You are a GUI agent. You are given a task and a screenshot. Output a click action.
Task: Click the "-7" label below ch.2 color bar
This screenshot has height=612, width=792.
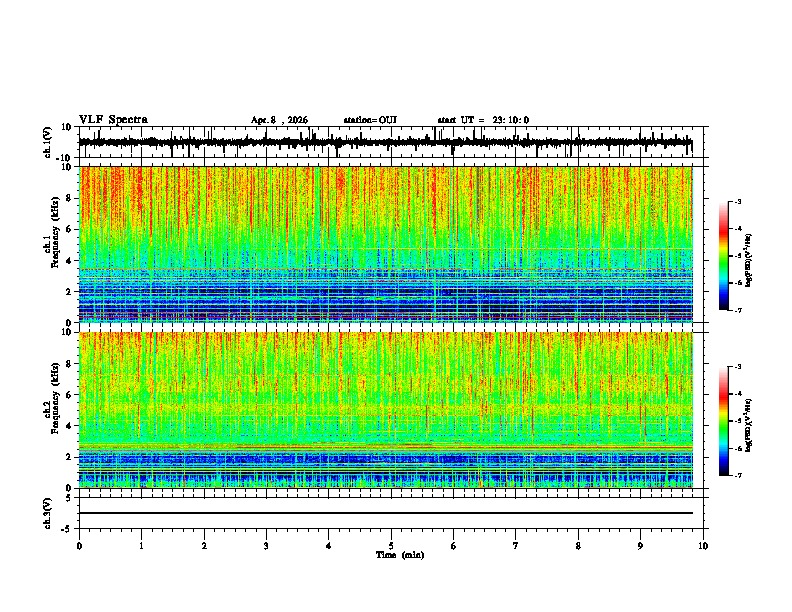coord(737,475)
